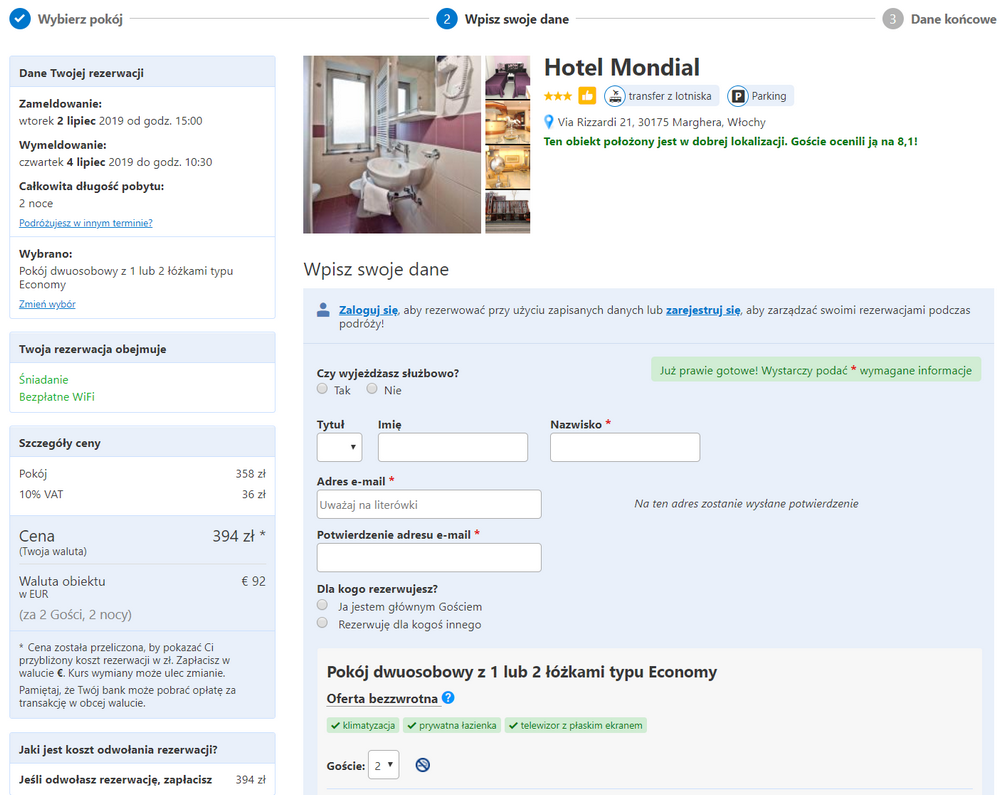
Task: Choose Ja jestem głównym Gościem option
Action: pos(322,605)
